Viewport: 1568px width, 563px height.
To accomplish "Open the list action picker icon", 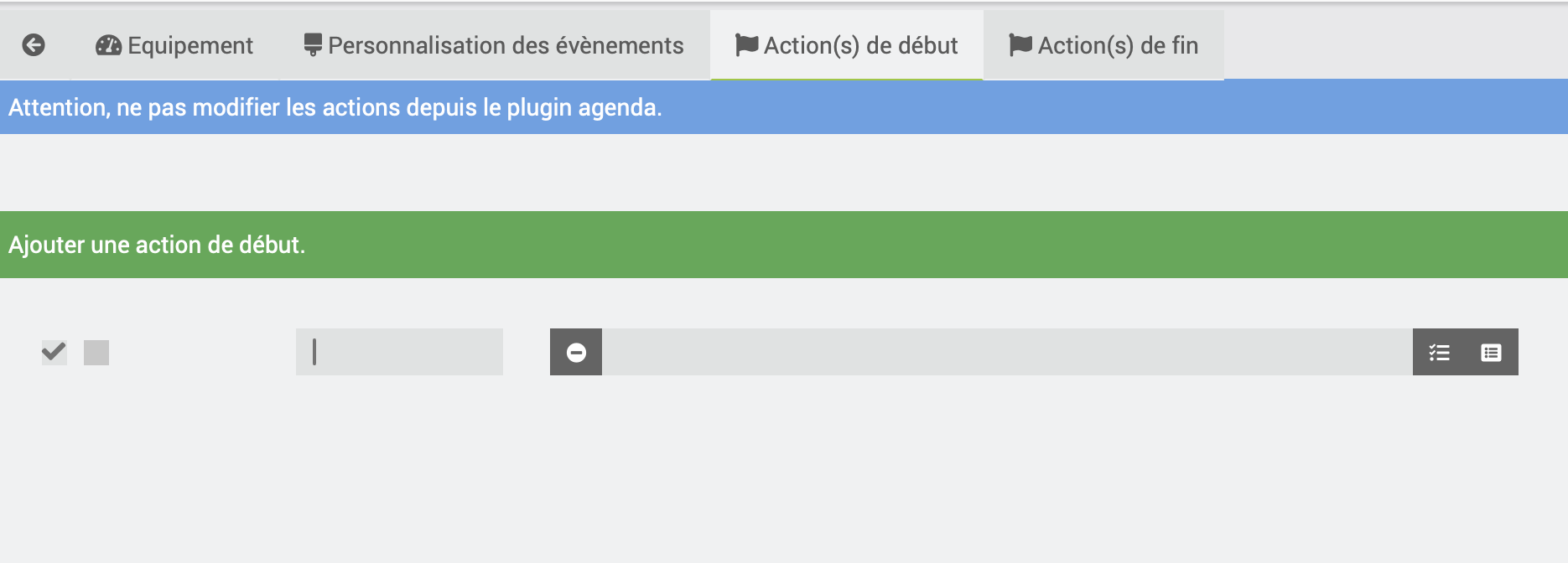I will [1491, 353].
